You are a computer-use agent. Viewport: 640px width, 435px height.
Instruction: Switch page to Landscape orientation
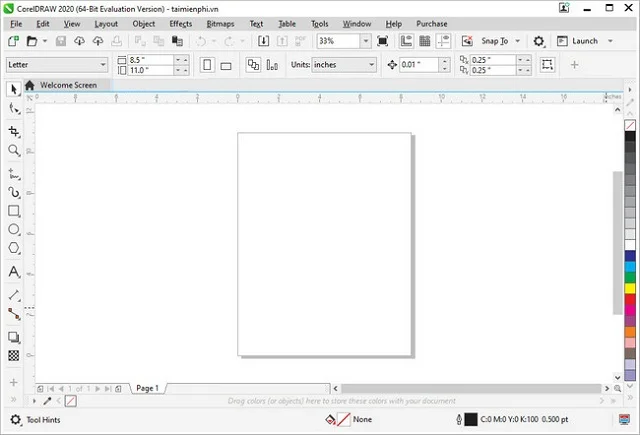226,65
